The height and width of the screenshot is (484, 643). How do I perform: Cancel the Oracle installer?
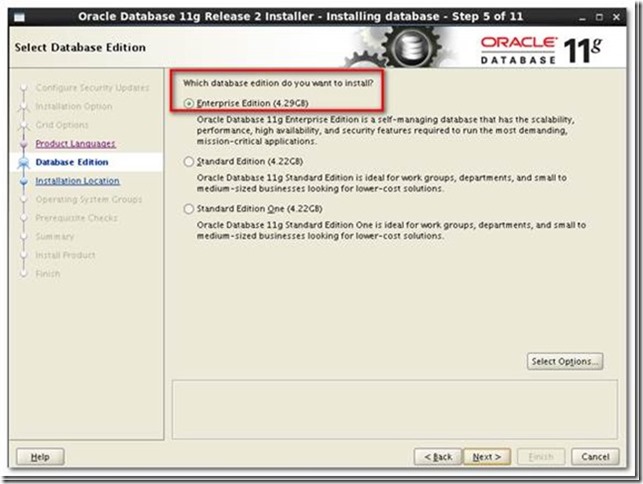pyautogui.click(x=595, y=457)
